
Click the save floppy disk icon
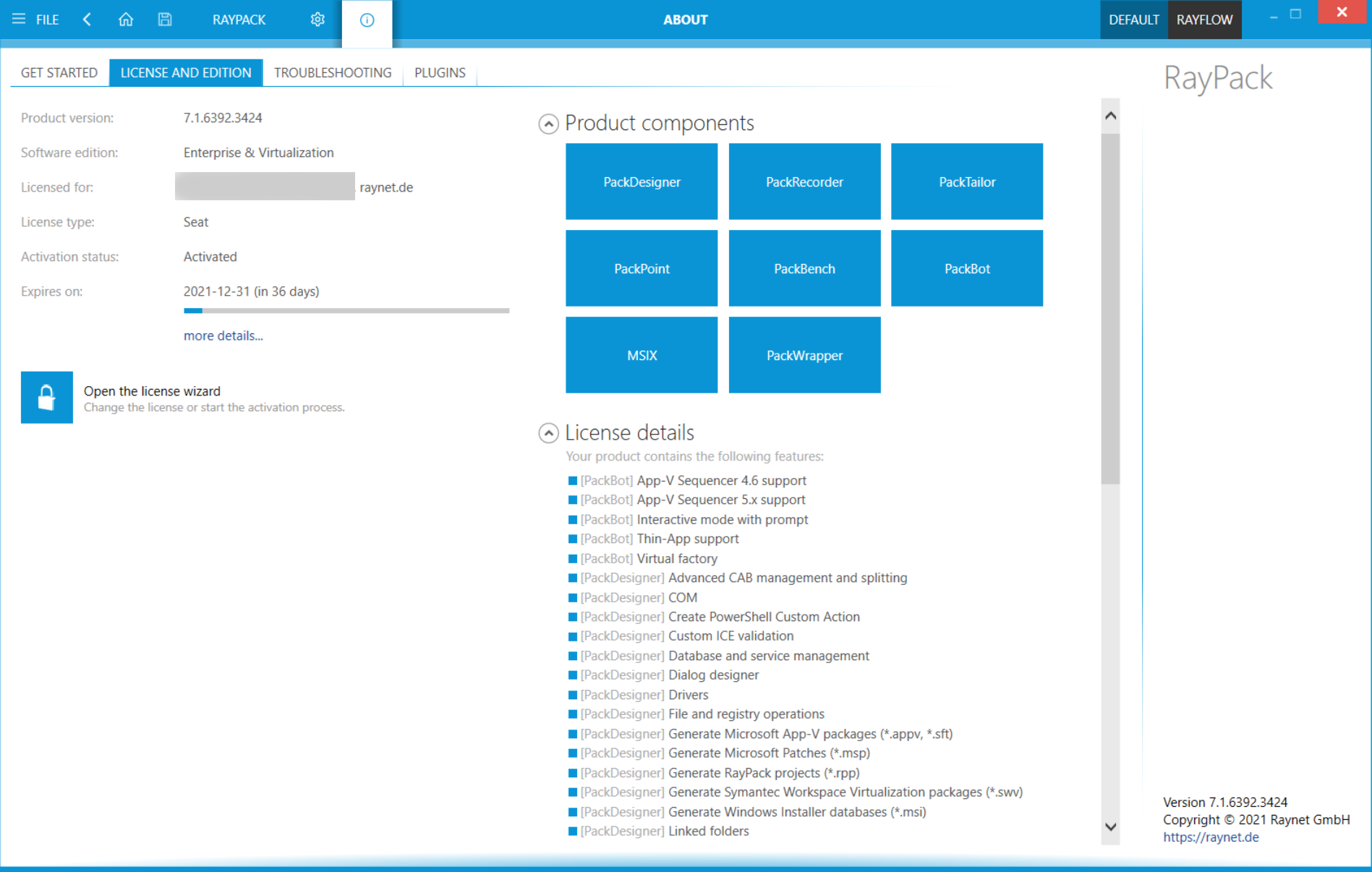point(165,20)
